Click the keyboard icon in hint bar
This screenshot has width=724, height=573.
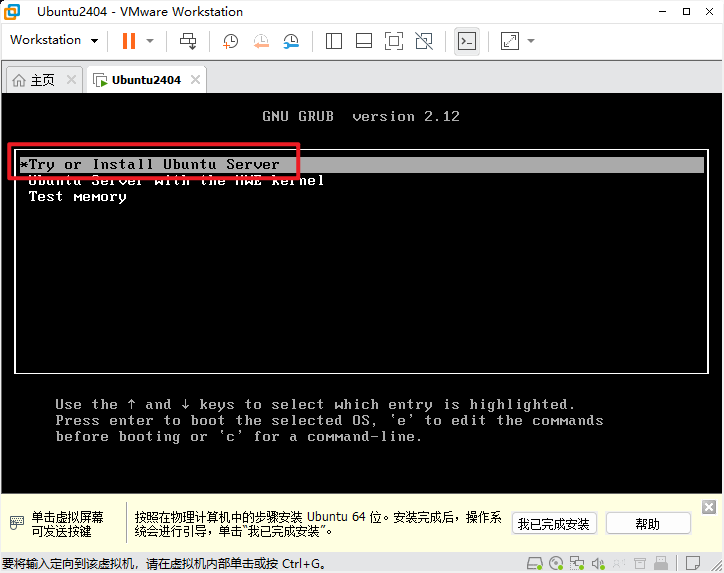click(x=17, y=523)
